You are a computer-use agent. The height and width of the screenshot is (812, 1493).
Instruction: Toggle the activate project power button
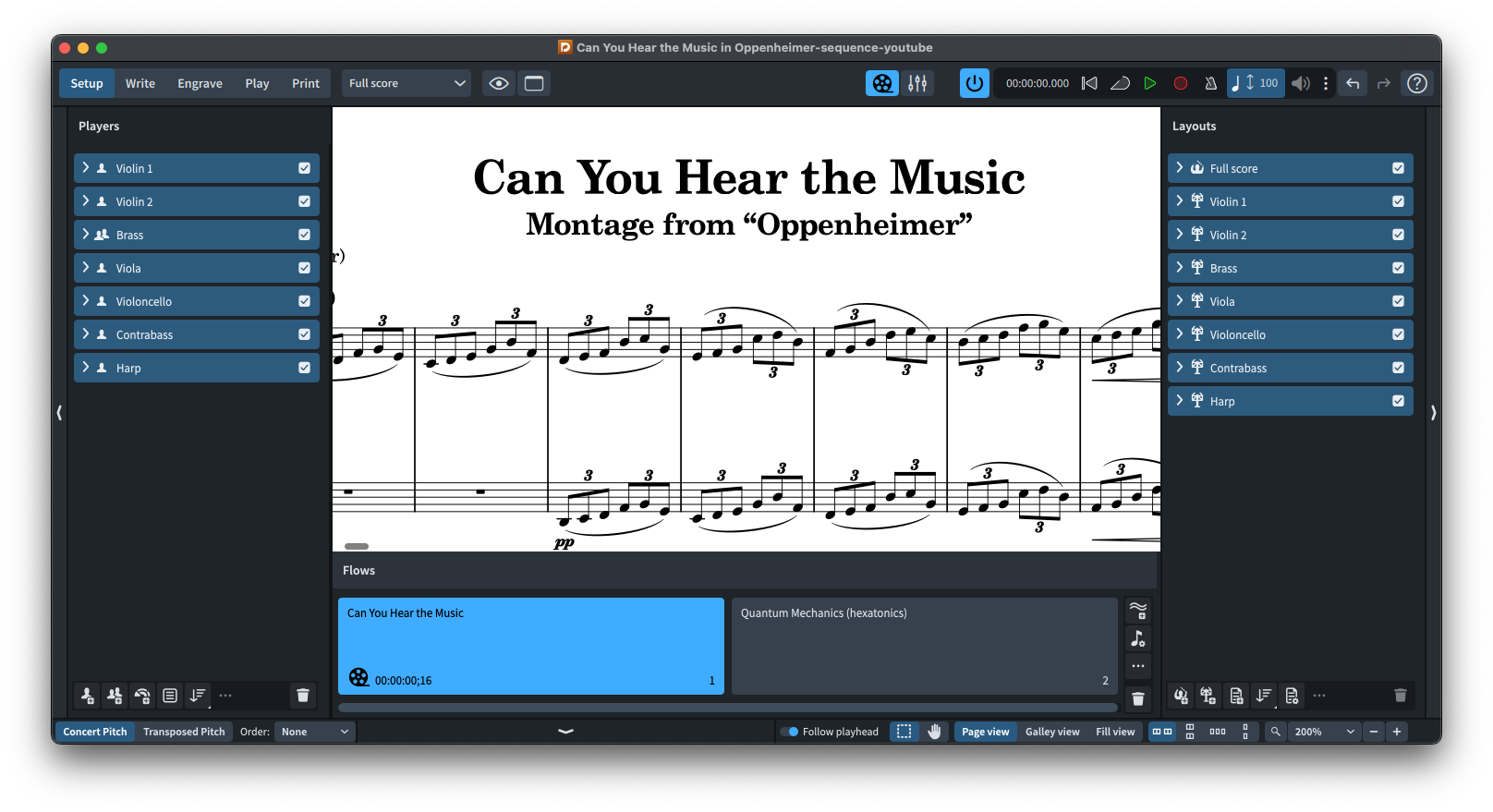pyautogui.click(x=974, y=83)
